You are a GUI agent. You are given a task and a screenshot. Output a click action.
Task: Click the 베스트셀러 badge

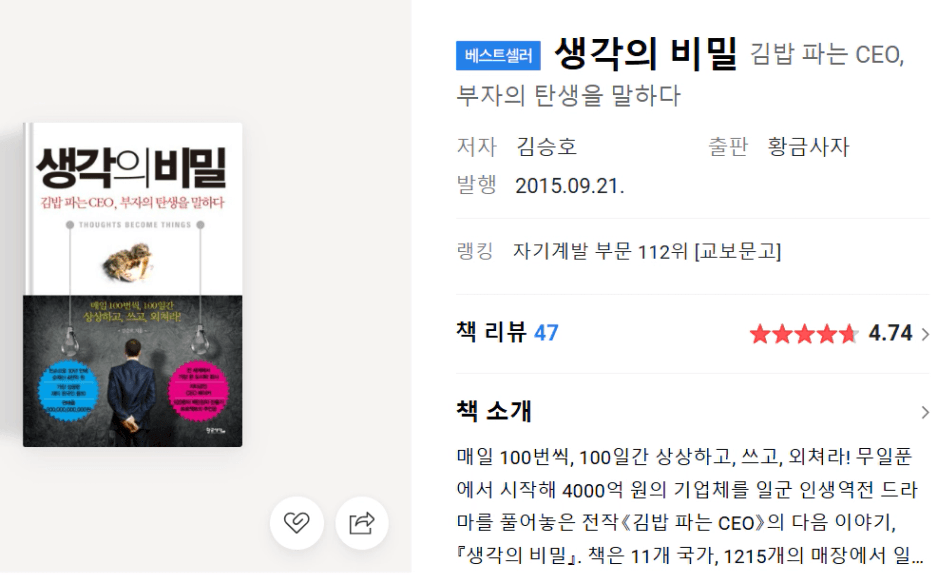tap(498, 56)
